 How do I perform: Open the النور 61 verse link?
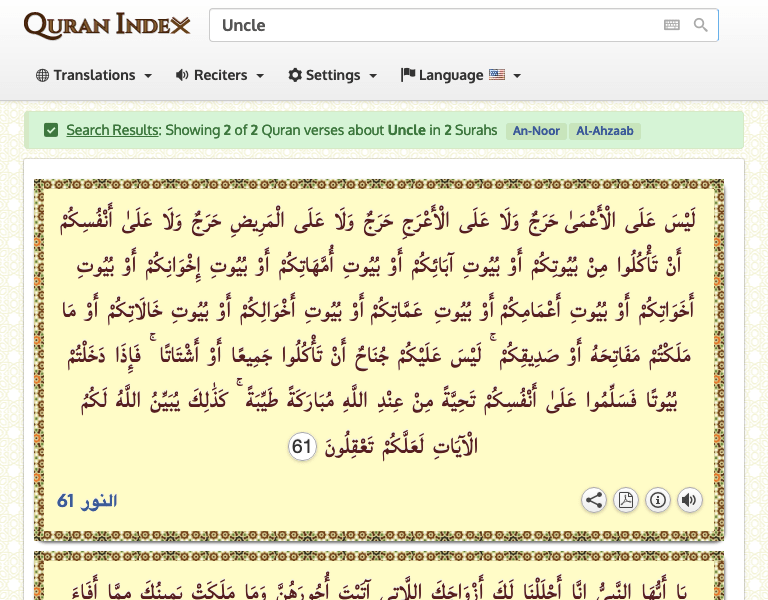tap(87, 500)
